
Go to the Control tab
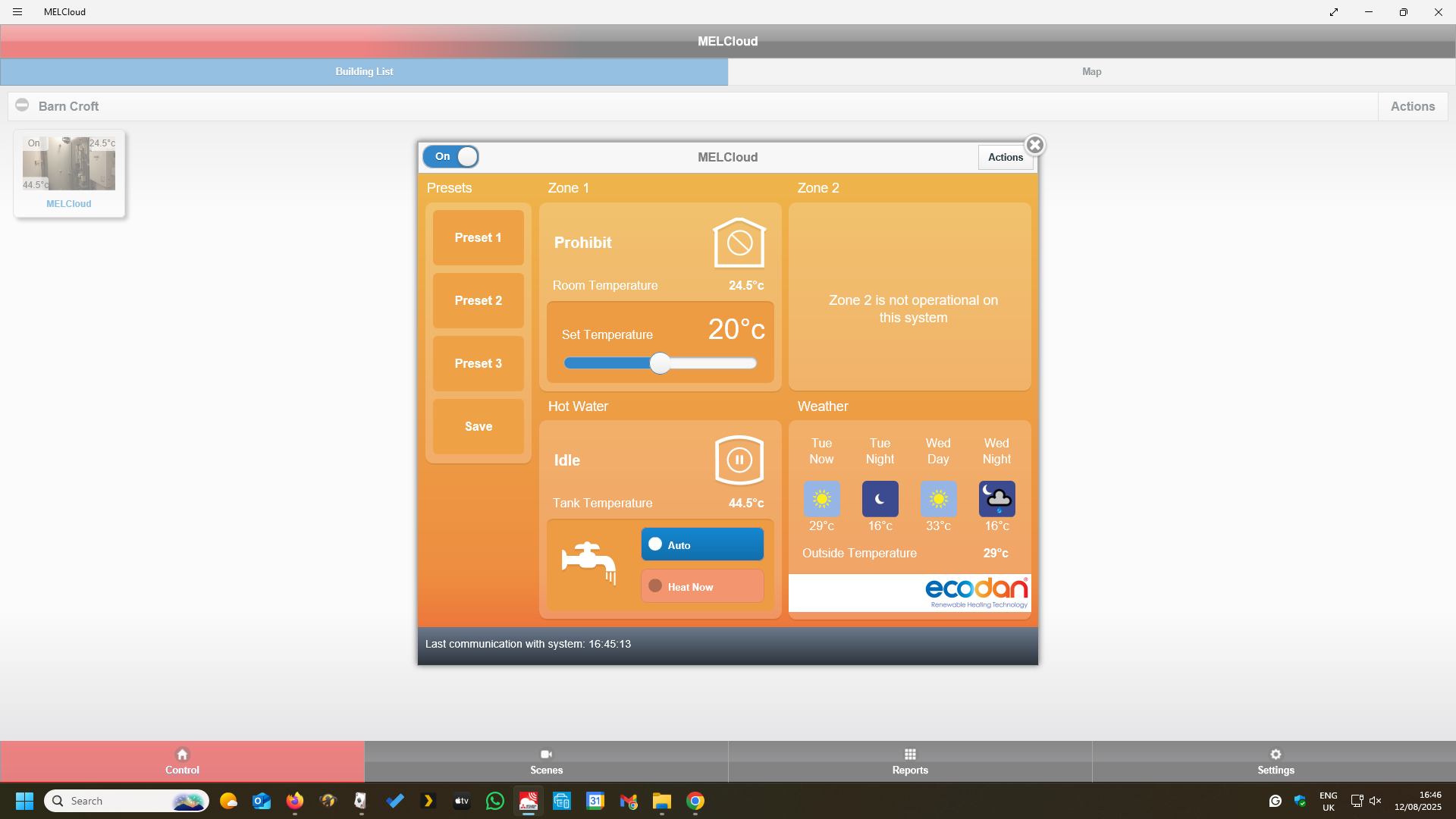tap(182, 761)
